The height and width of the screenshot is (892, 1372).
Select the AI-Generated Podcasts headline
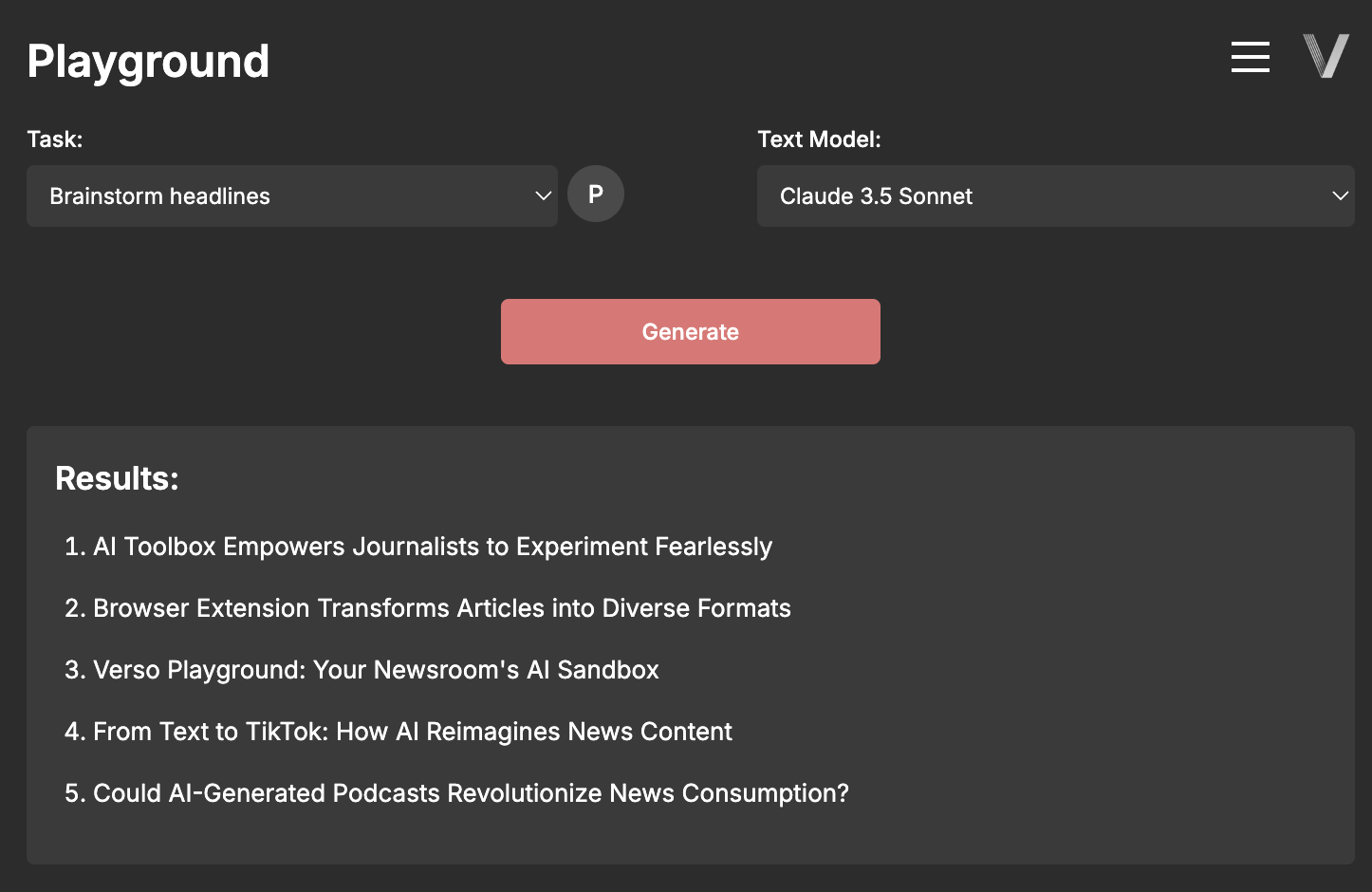pos(472,793)
